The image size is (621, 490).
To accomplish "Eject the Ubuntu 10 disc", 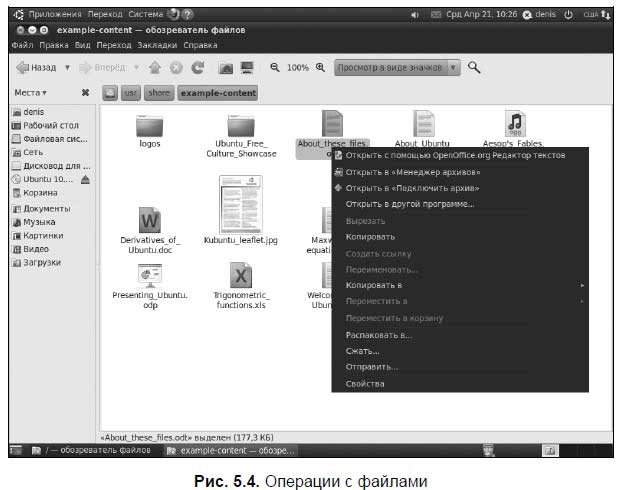I will click(x=85, y=180).
